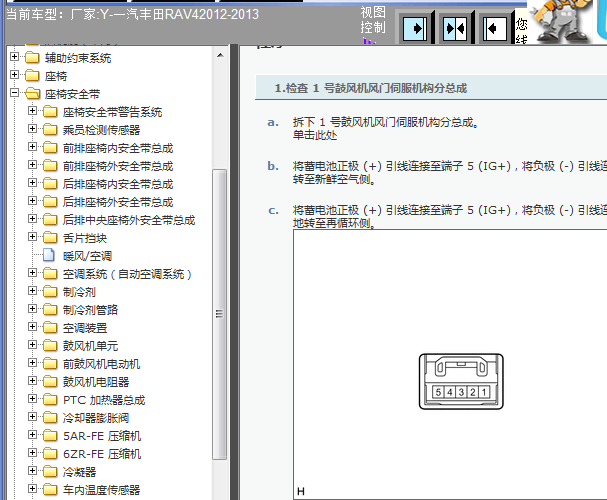This screenshot has width=607, height=500.
Task: Open folder icon for 冷凝器
Action: tap(50, 472)
